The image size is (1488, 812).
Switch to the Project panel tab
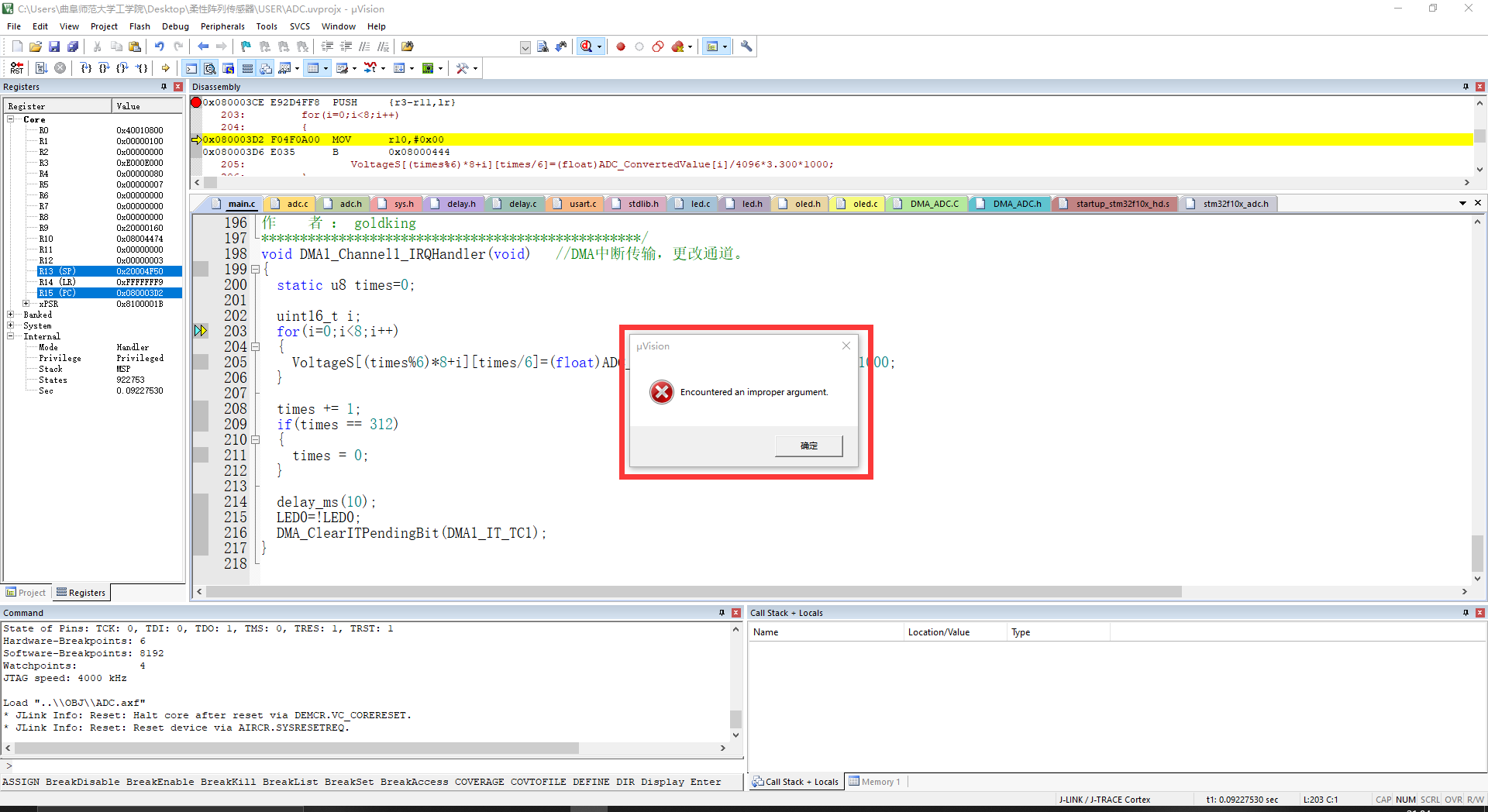26,593
